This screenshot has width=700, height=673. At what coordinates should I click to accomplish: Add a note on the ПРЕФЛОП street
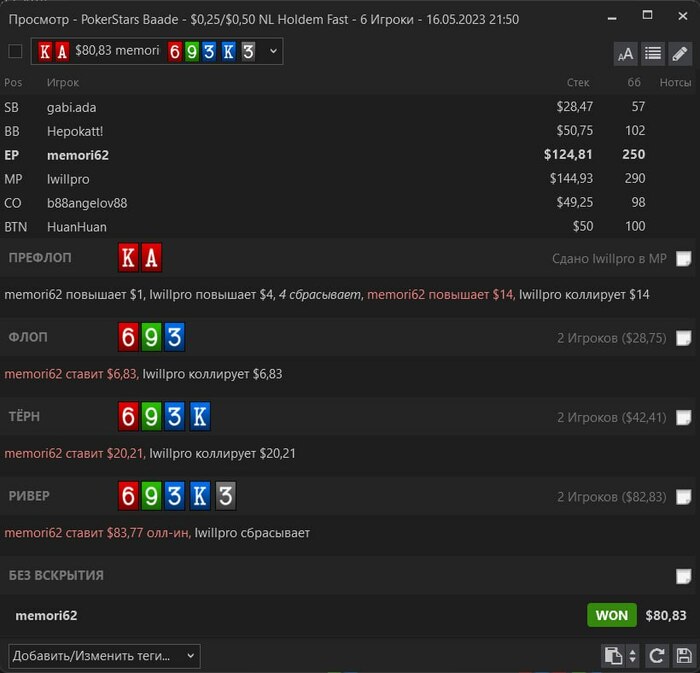683,258
